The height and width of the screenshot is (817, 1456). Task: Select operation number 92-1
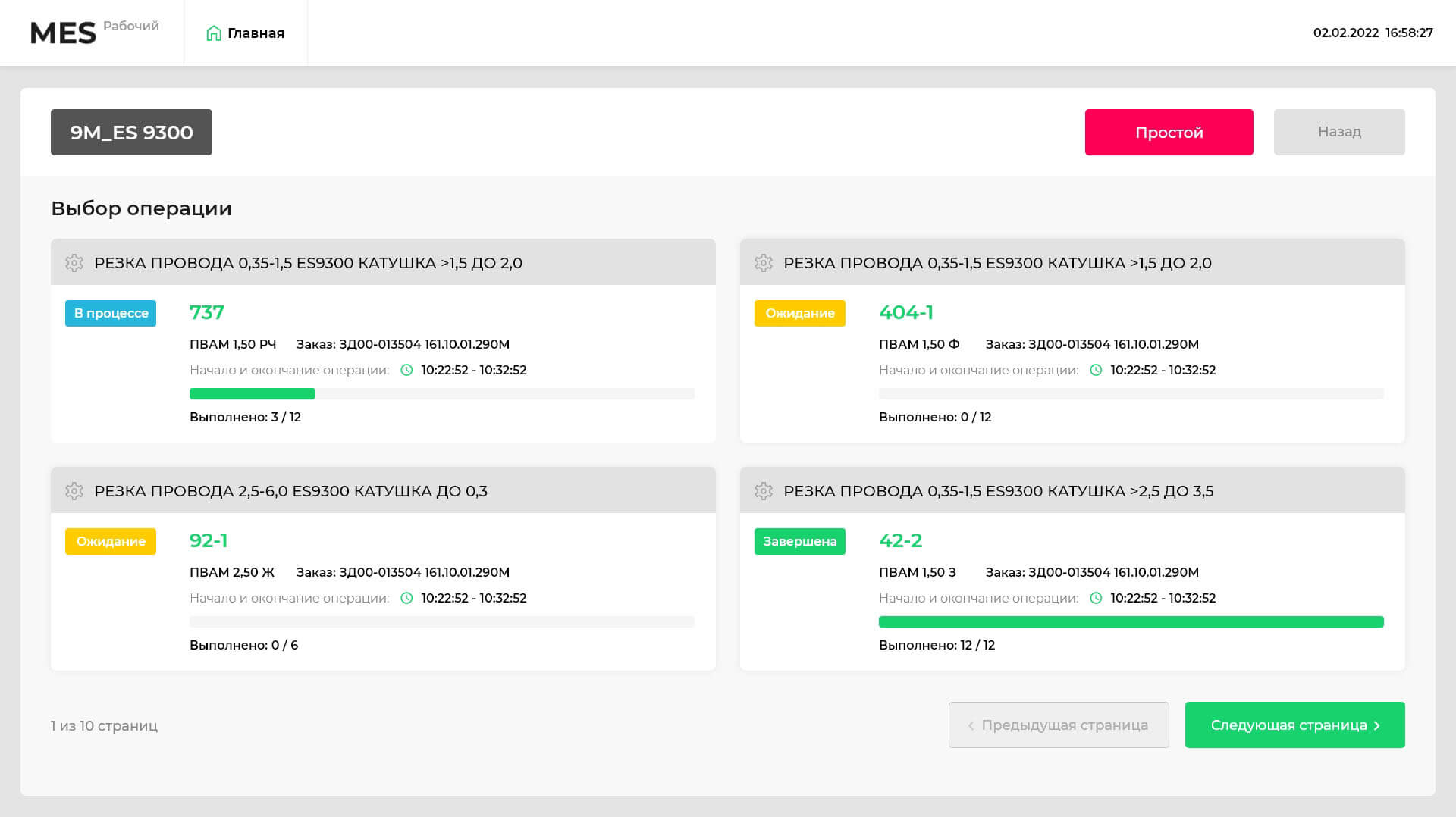(209, 540)
